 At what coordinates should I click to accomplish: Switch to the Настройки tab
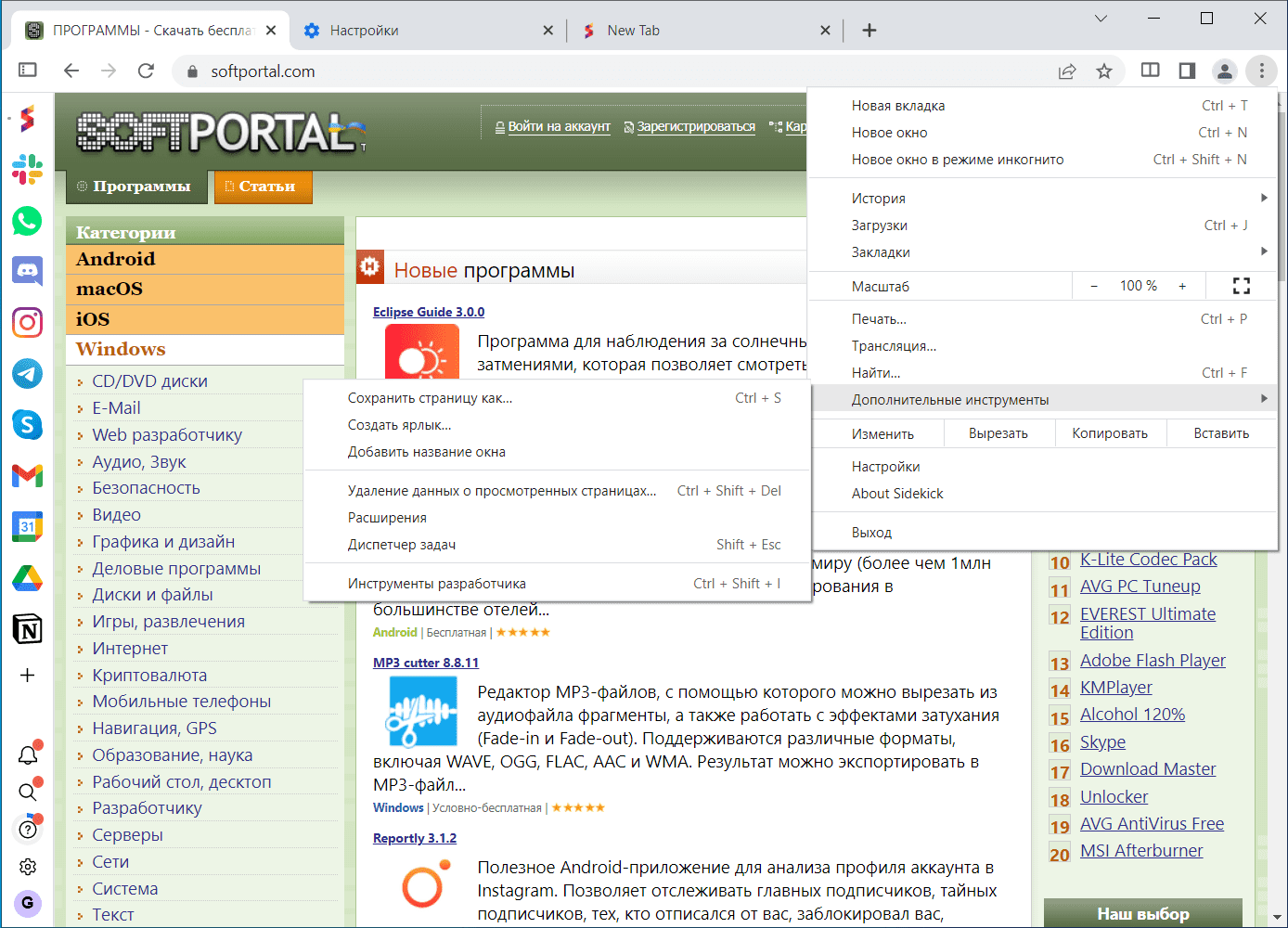click(425, 31)
